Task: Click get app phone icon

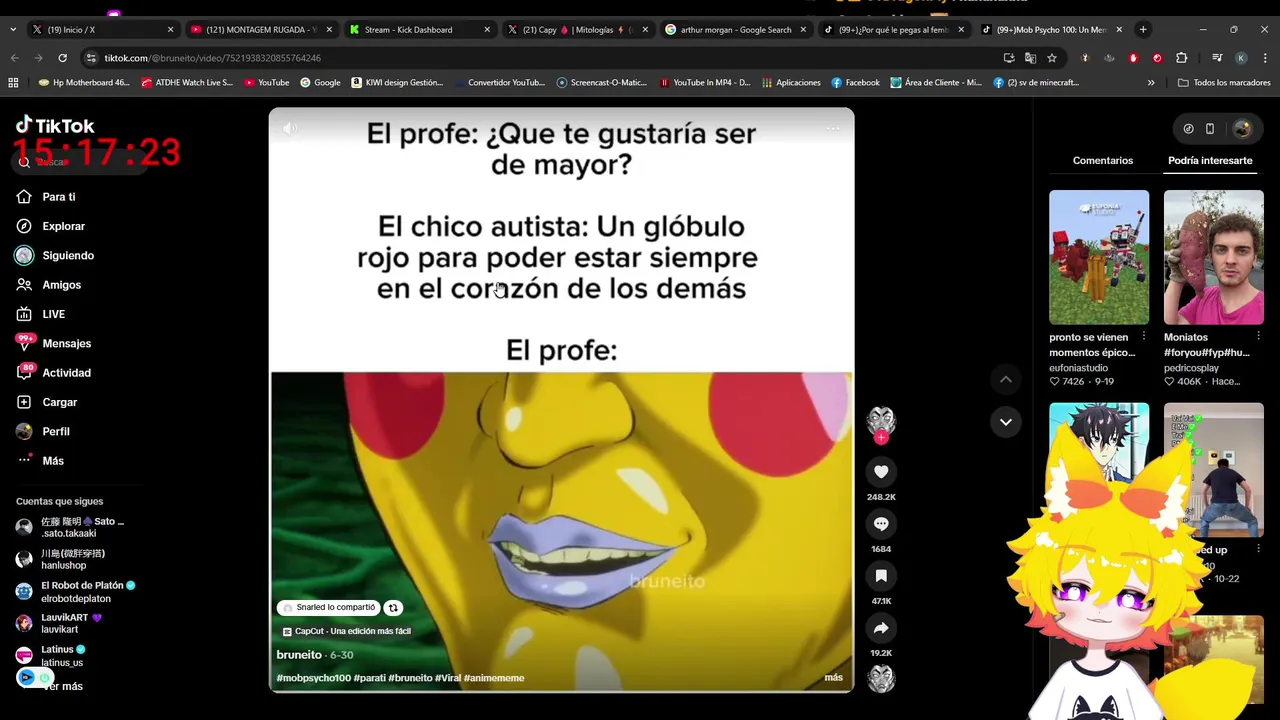Action: click(1210, 129)
